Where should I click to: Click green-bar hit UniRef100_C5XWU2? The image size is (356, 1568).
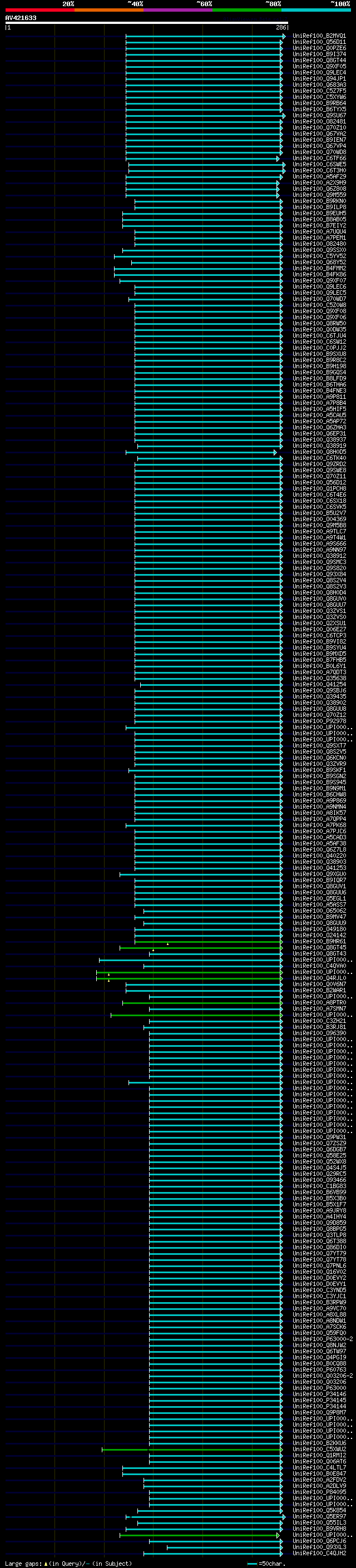coord(319,1449)
